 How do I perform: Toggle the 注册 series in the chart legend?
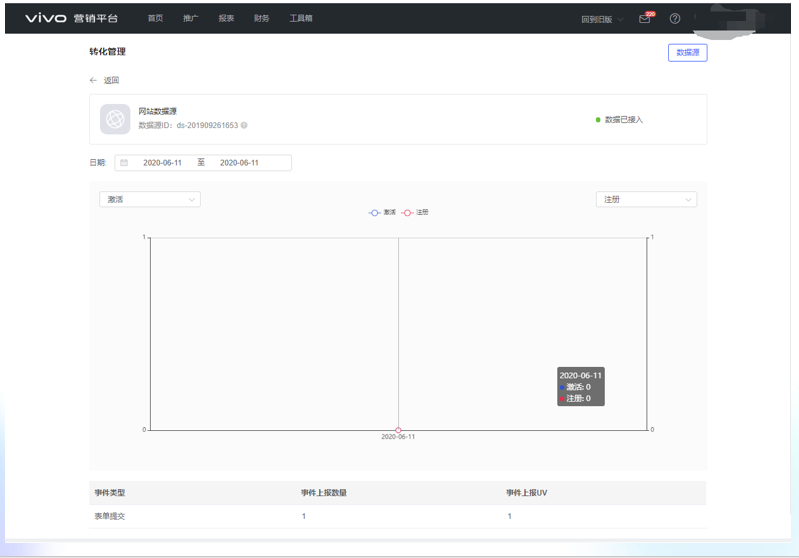(414, 212)
